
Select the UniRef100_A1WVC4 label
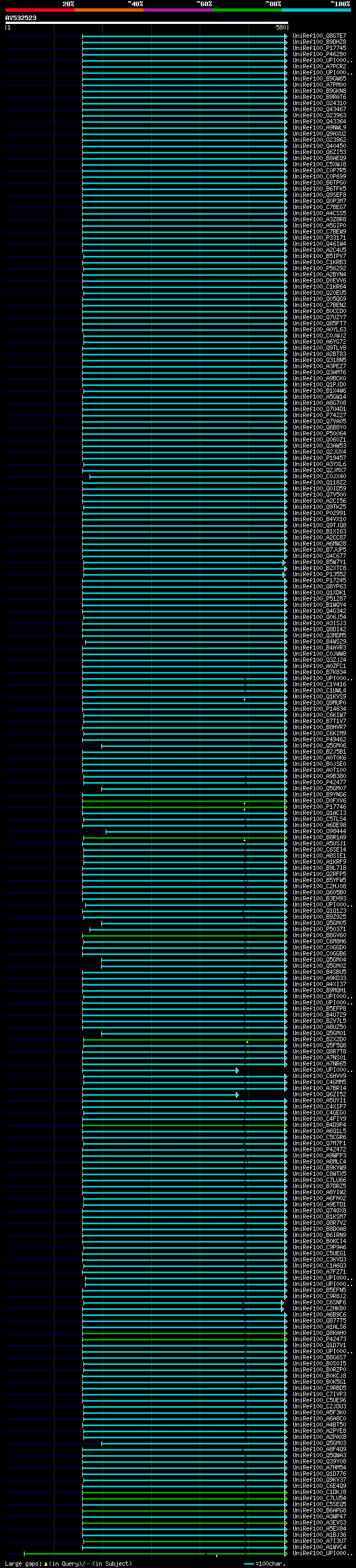[x=319, y=1547]
